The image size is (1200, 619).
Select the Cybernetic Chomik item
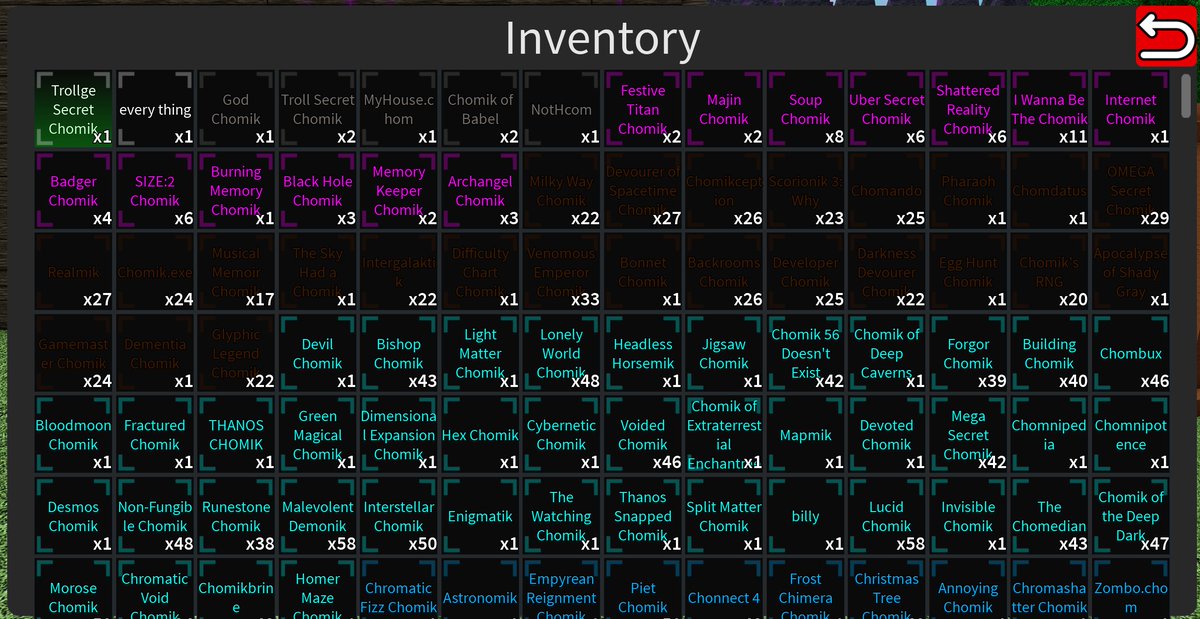pos(561,435)
